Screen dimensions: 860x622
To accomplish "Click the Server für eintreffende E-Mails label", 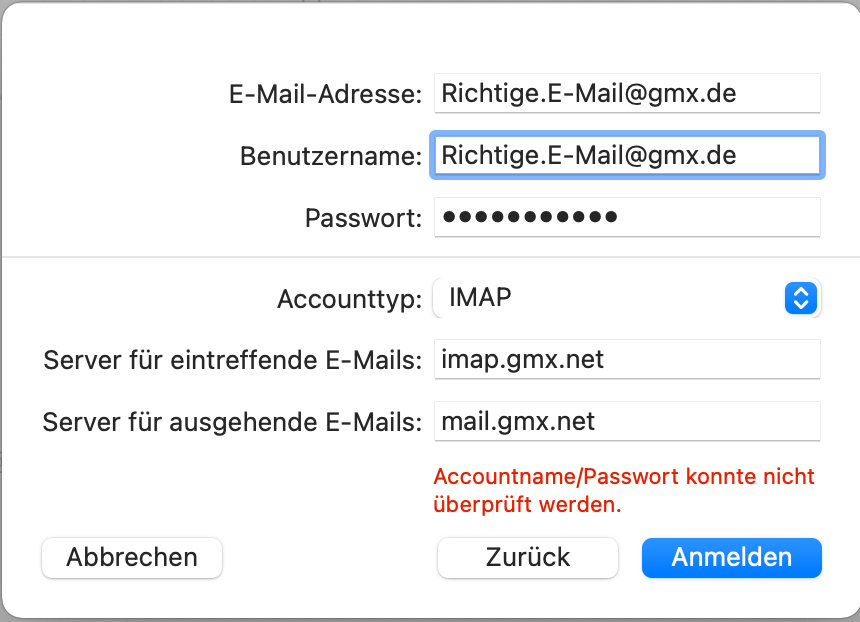I will (232, 360).
